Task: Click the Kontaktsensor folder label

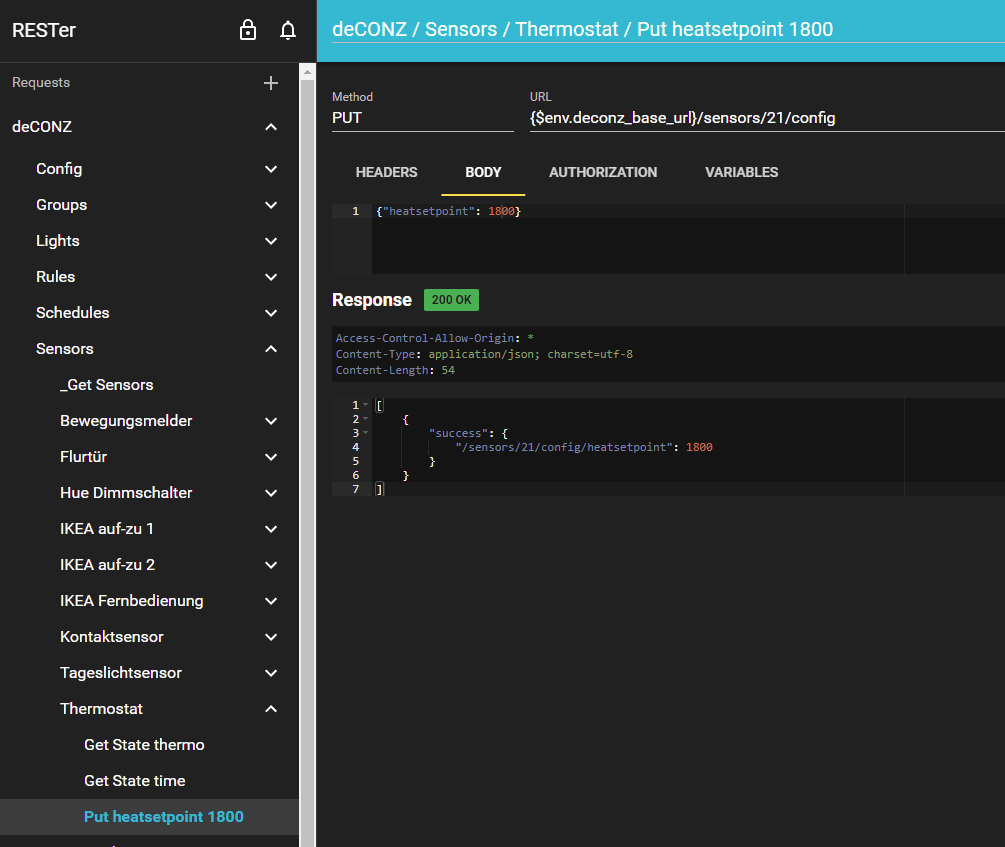Action: 112,637
